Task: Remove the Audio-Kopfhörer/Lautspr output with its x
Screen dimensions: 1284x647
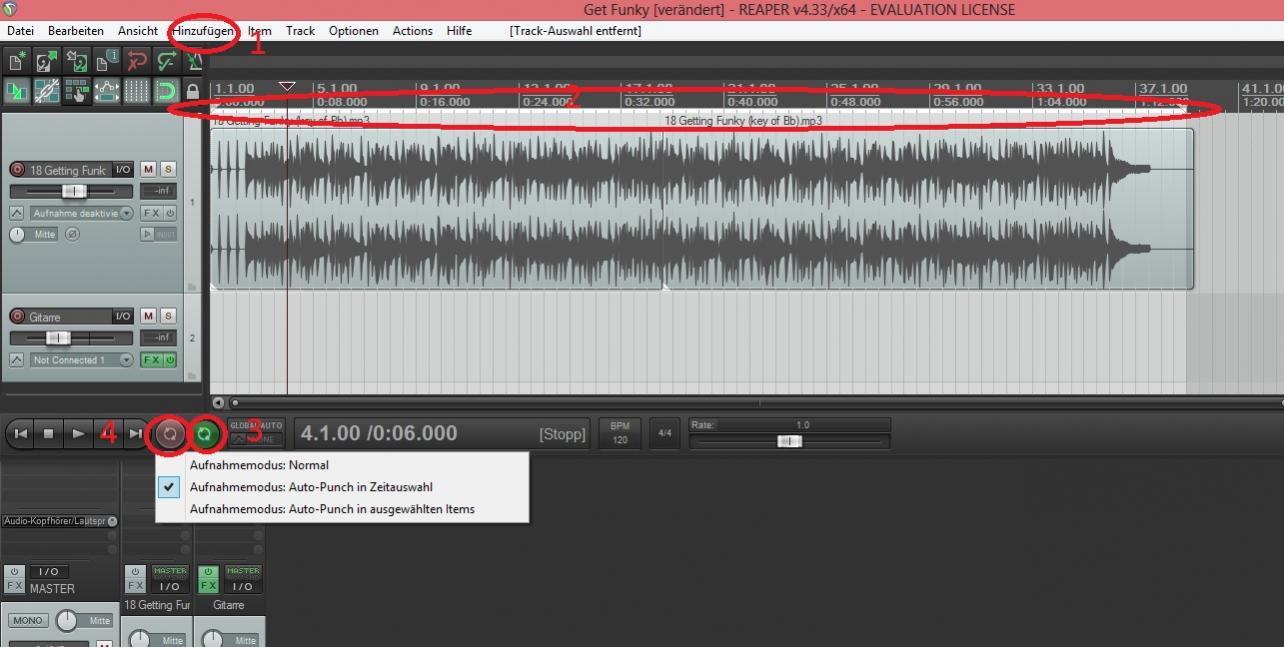Action: point(112,521)
